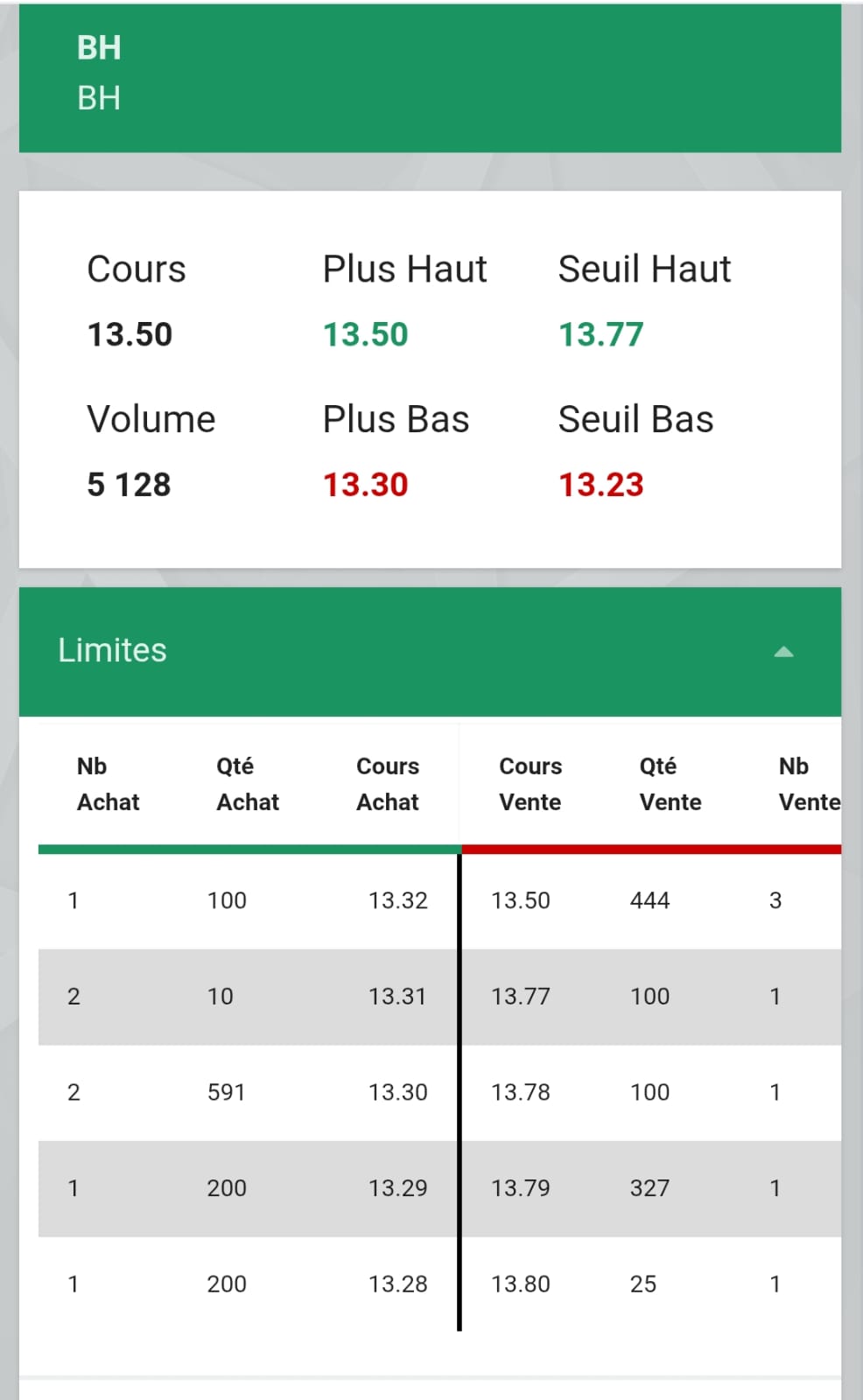Tap the Volume value 5 128
Viewport: 863px width, 1400px height.
coord(129,485)
